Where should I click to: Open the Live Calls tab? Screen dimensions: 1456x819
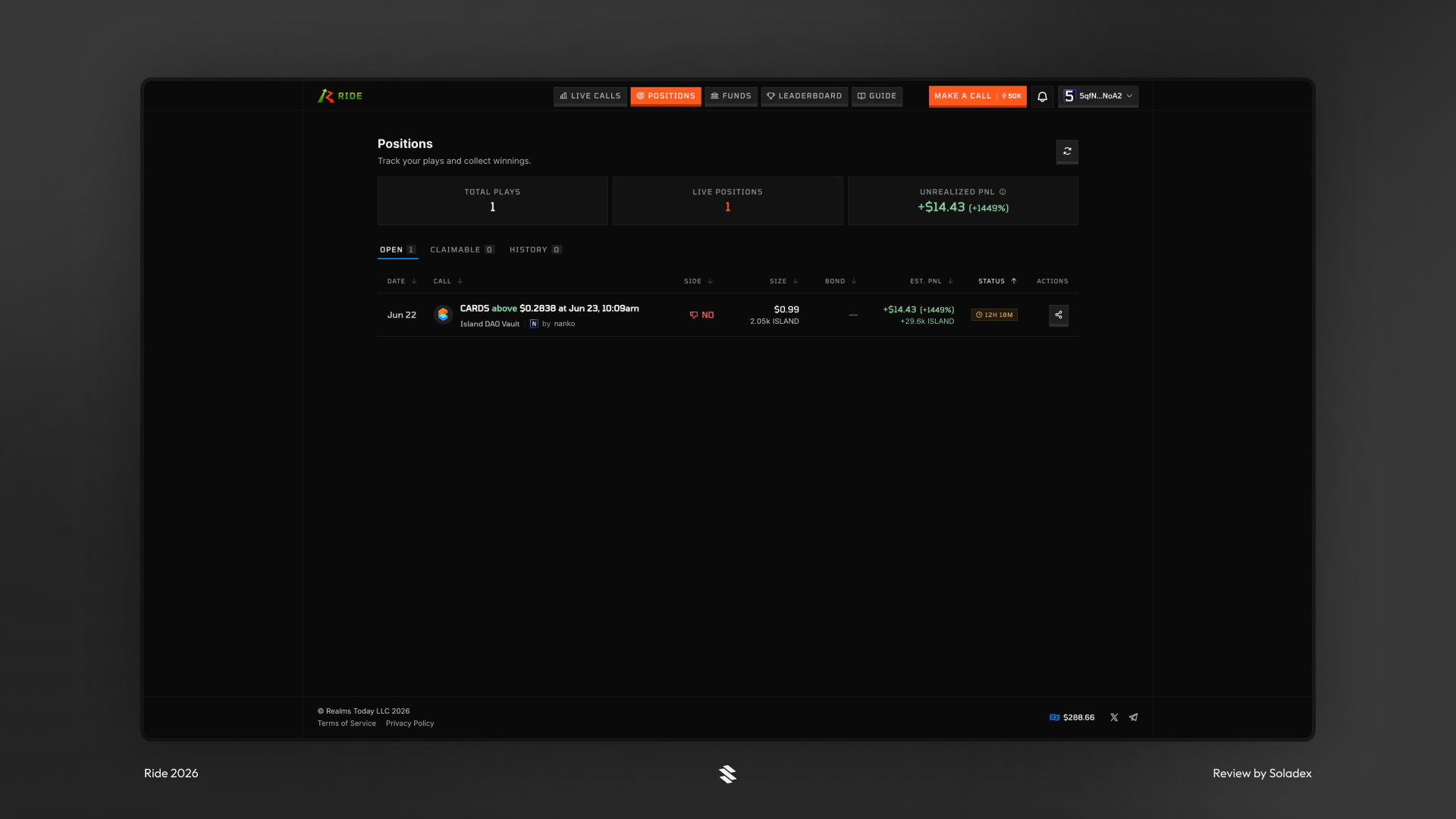[x=590, y=96]
